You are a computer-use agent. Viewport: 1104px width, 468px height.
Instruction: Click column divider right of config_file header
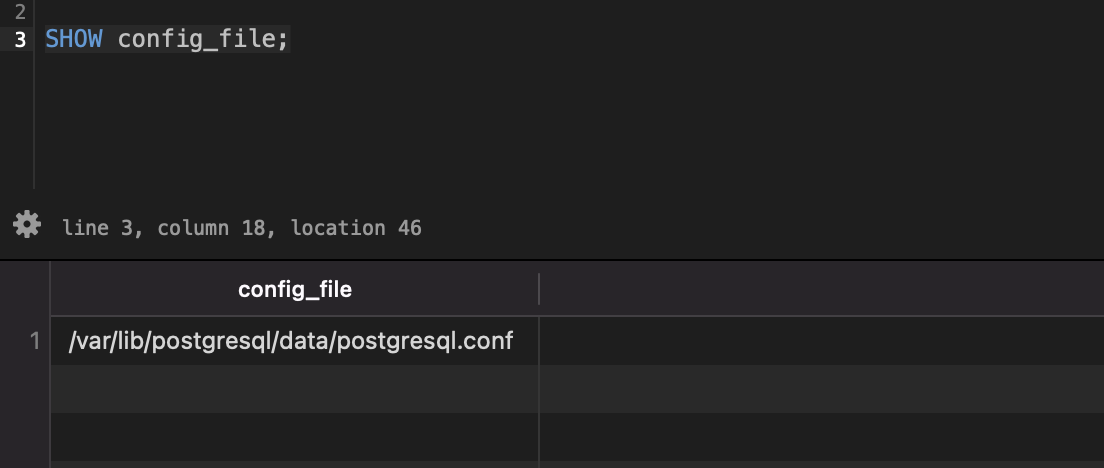tap(539, 290)
